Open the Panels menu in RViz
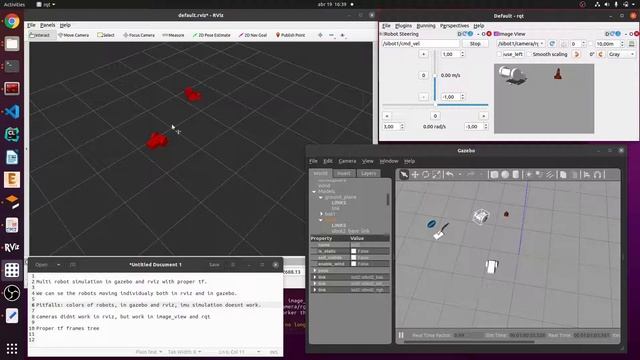640x360 pixels. 47,25
